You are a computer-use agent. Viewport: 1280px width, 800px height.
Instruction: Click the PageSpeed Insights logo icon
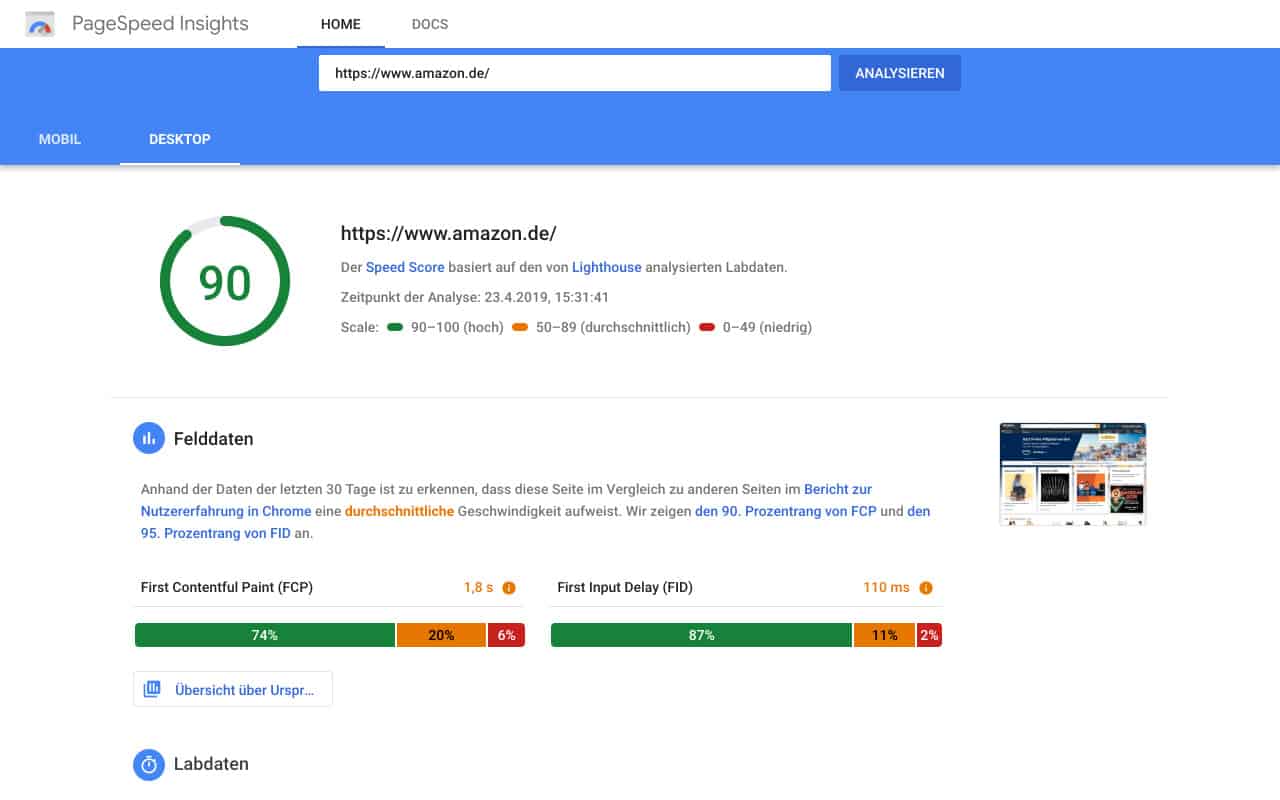click(41, 24)
